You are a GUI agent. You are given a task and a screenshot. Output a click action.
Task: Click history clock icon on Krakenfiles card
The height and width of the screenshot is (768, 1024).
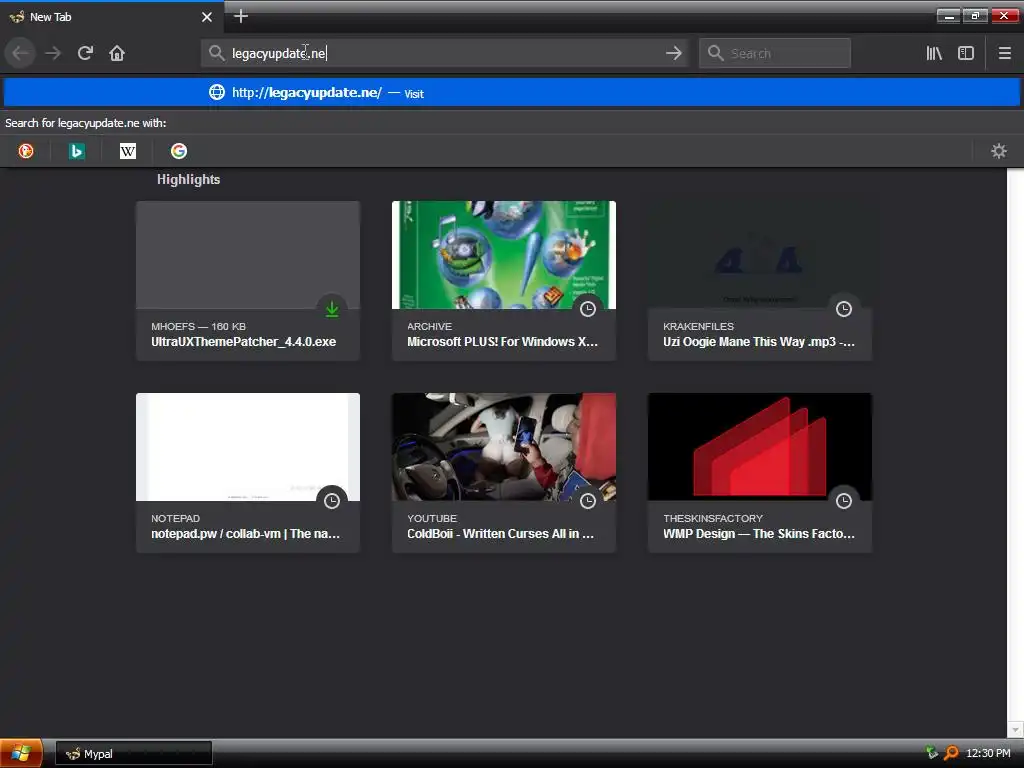coord(844,309)
